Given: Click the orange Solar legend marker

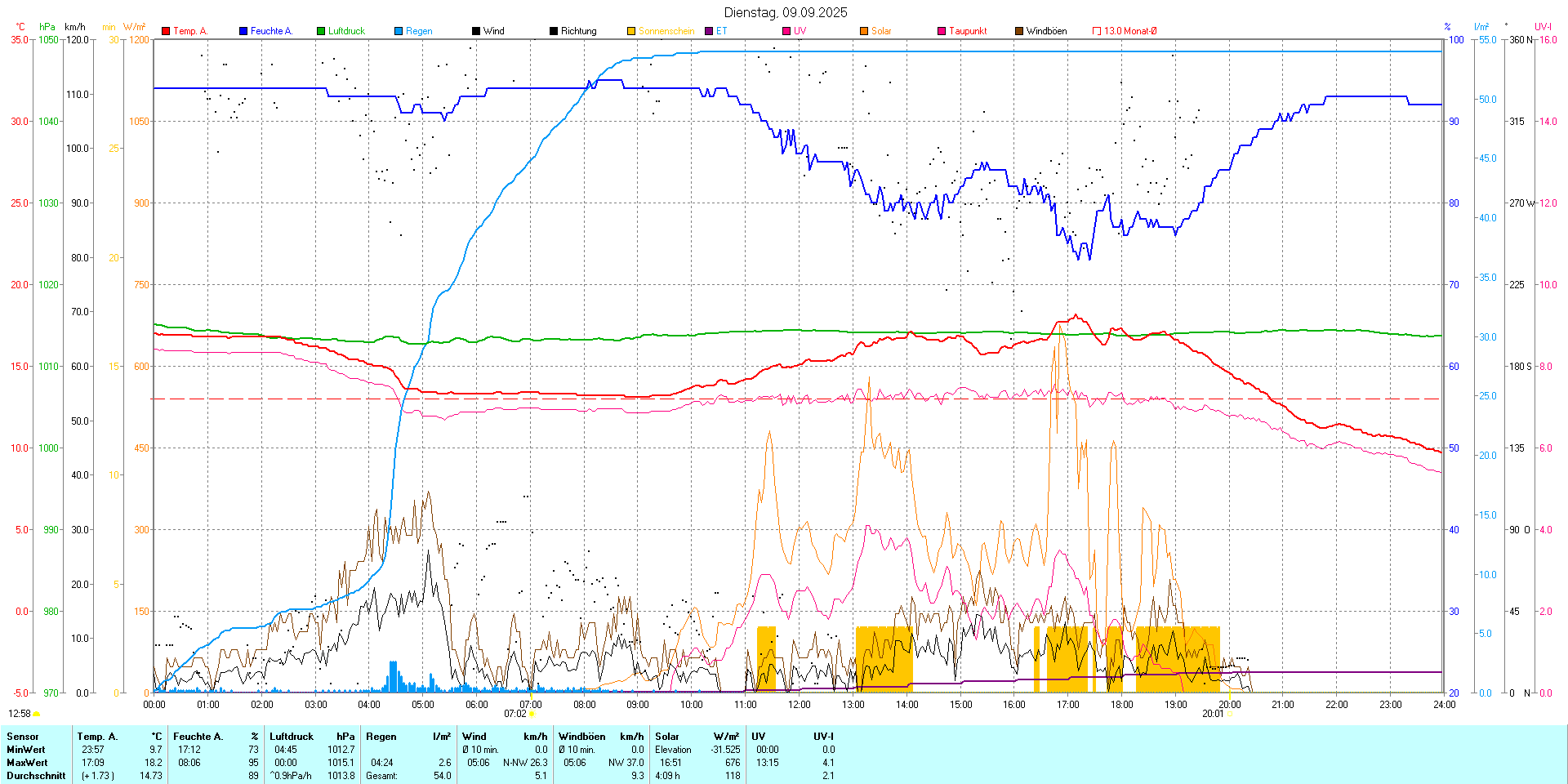Looking at the screenshot, I should coord(864,31).
